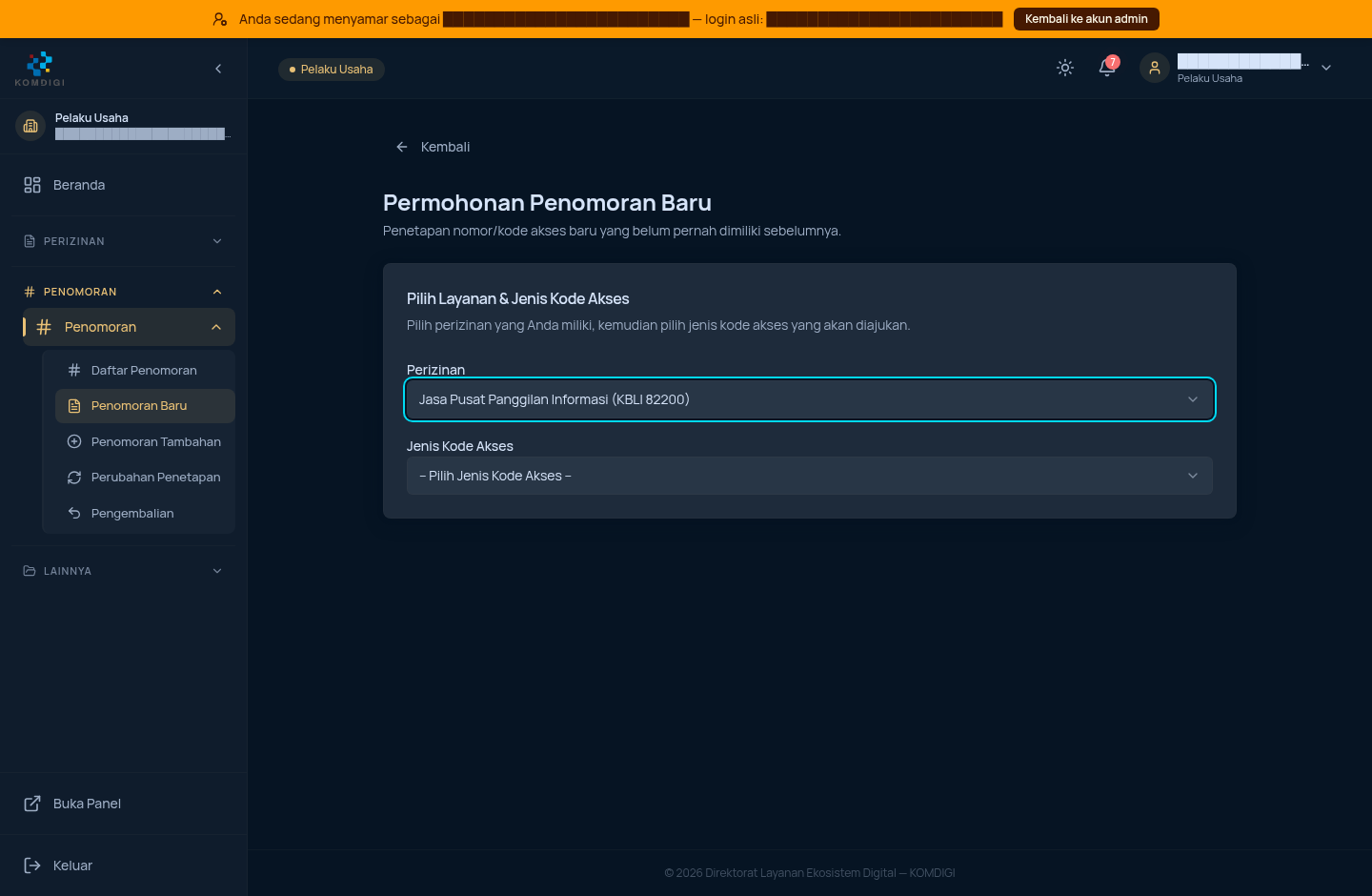Click the hash icon for Daftar Penomoran
The width and height of the screenshot is (1372, 896).
pos(74,370)
